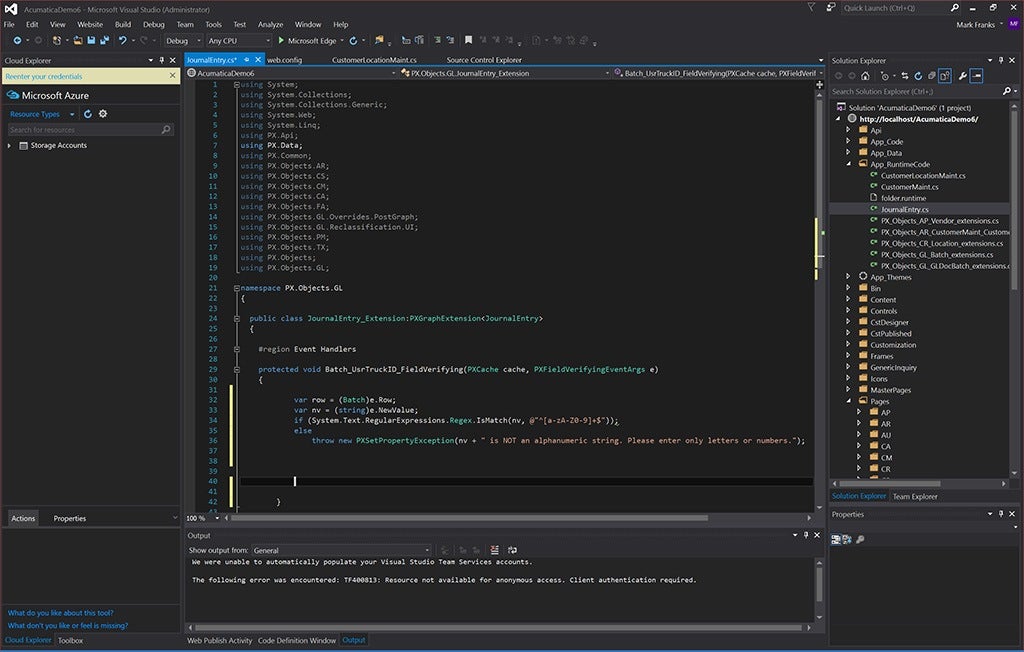The width and height of the screenshot is (1024, 652).
Task: Click the Quick Launch search icon
Action: point(955,8)
